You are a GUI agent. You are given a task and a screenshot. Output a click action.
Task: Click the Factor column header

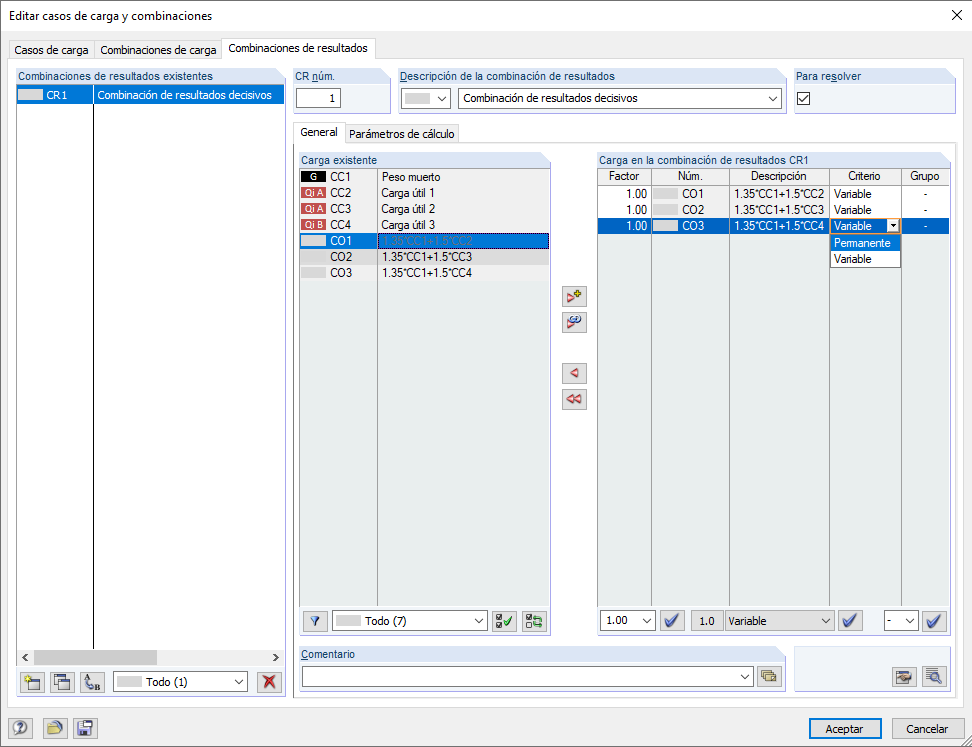point(624,176)
